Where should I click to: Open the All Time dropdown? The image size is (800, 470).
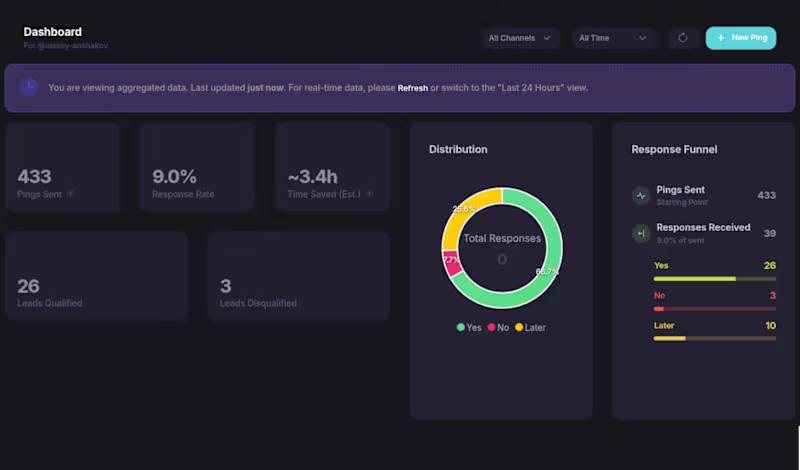(613, 38)
